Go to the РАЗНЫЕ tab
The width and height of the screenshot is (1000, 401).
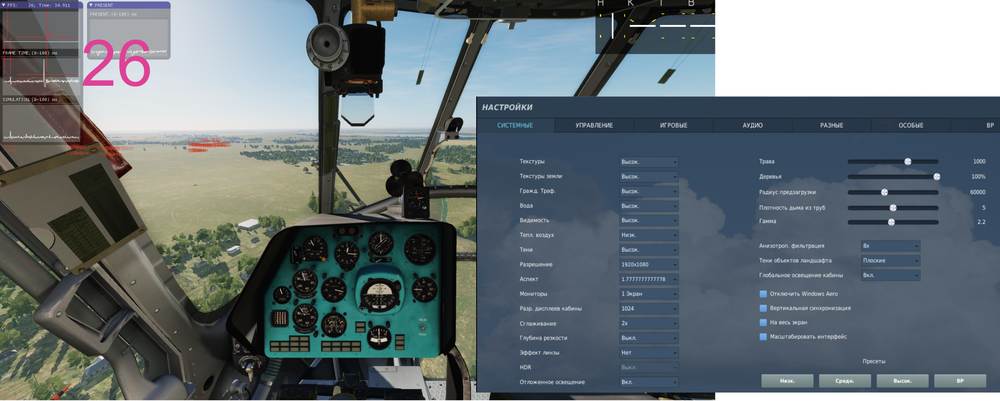tap(832, 126)
